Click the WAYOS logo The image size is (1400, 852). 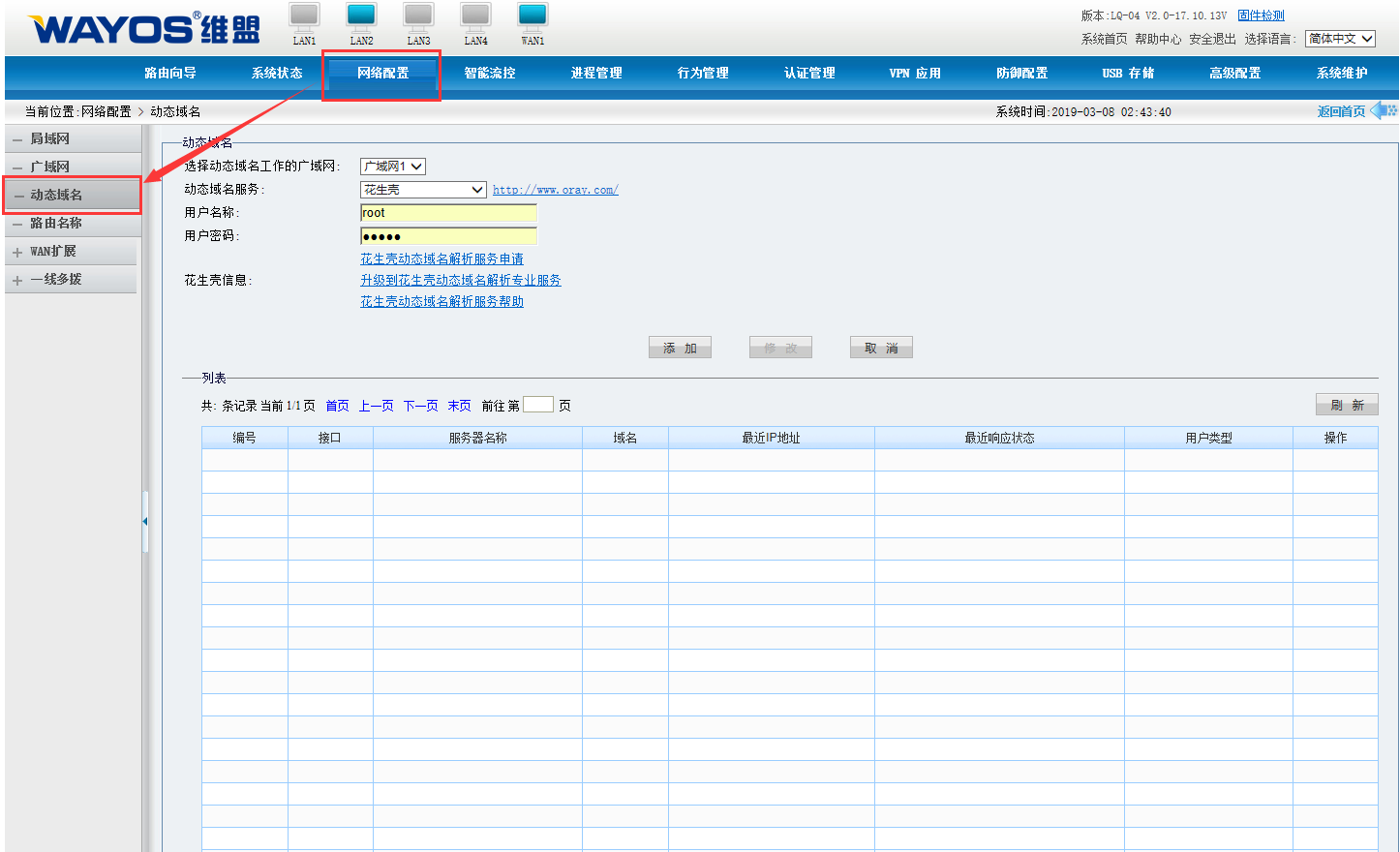pos(144,28)
